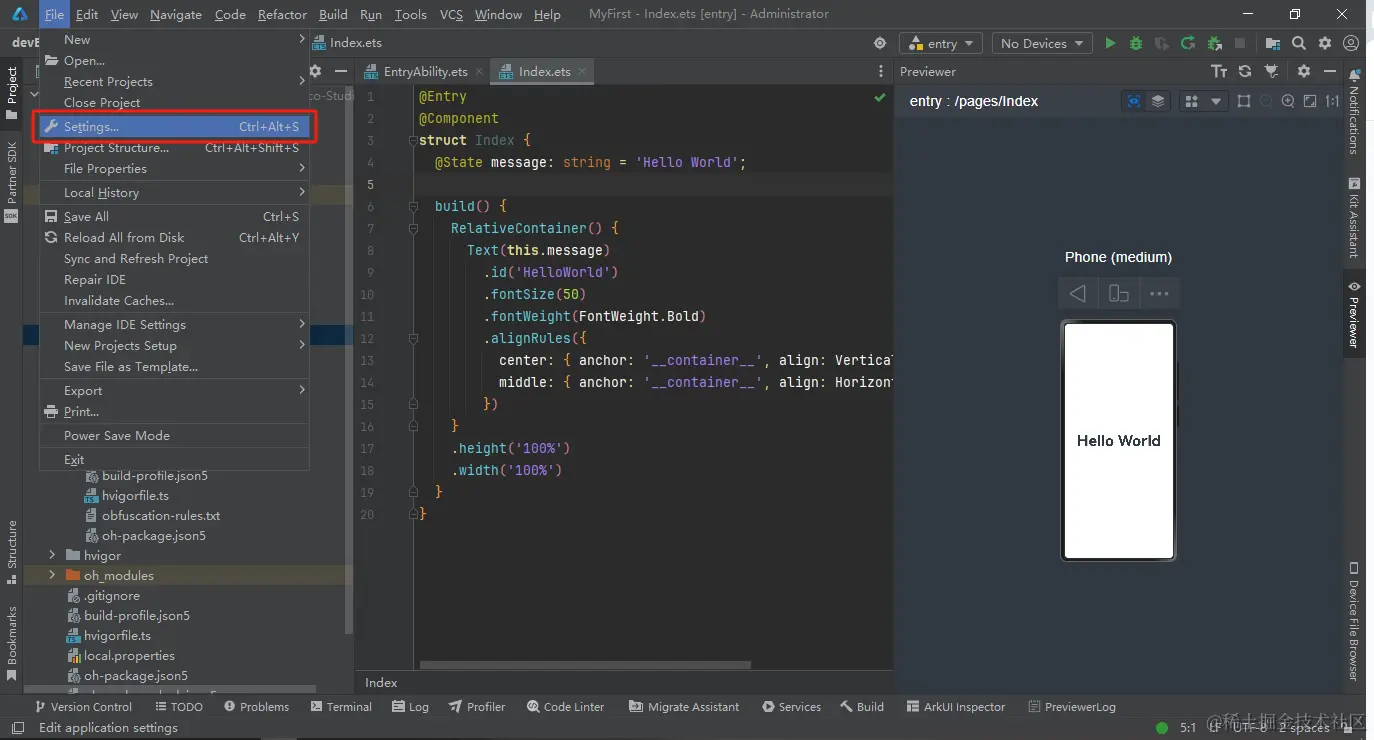The width and height of the screenshot is (1374, 740).
Task: Run the app with the green play icon
Action: [x=1110, y=43]
